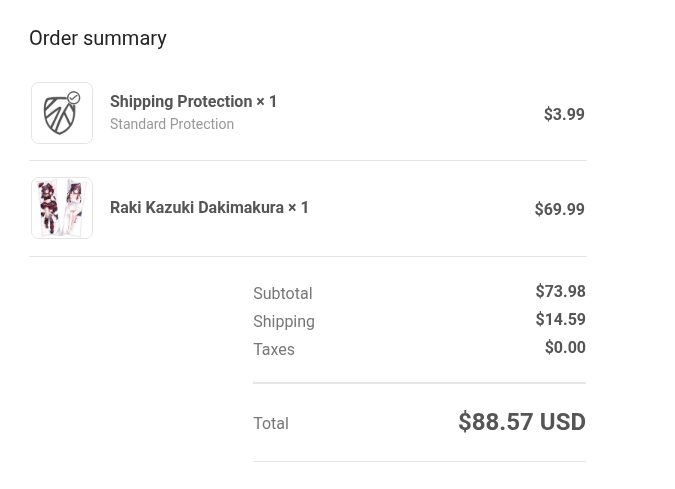Click the Shipping Protection shield icon
This screenshot has width=675, height=489.
click(60, 115)
